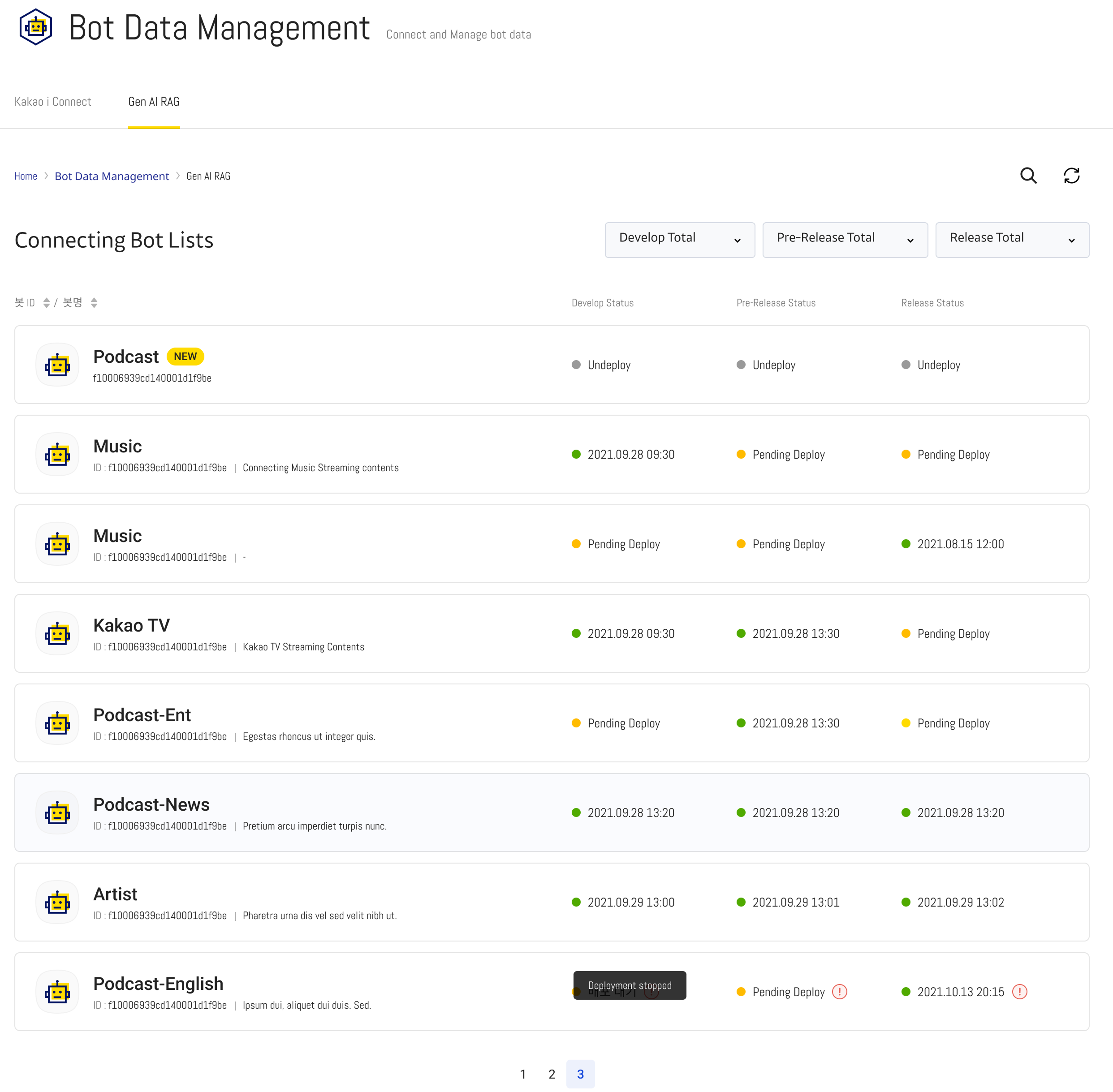Image resolution: width=1113 pixels, height=1092 pixels.
Task: Open the Artist bot title
Action: (x=115, y=894)
